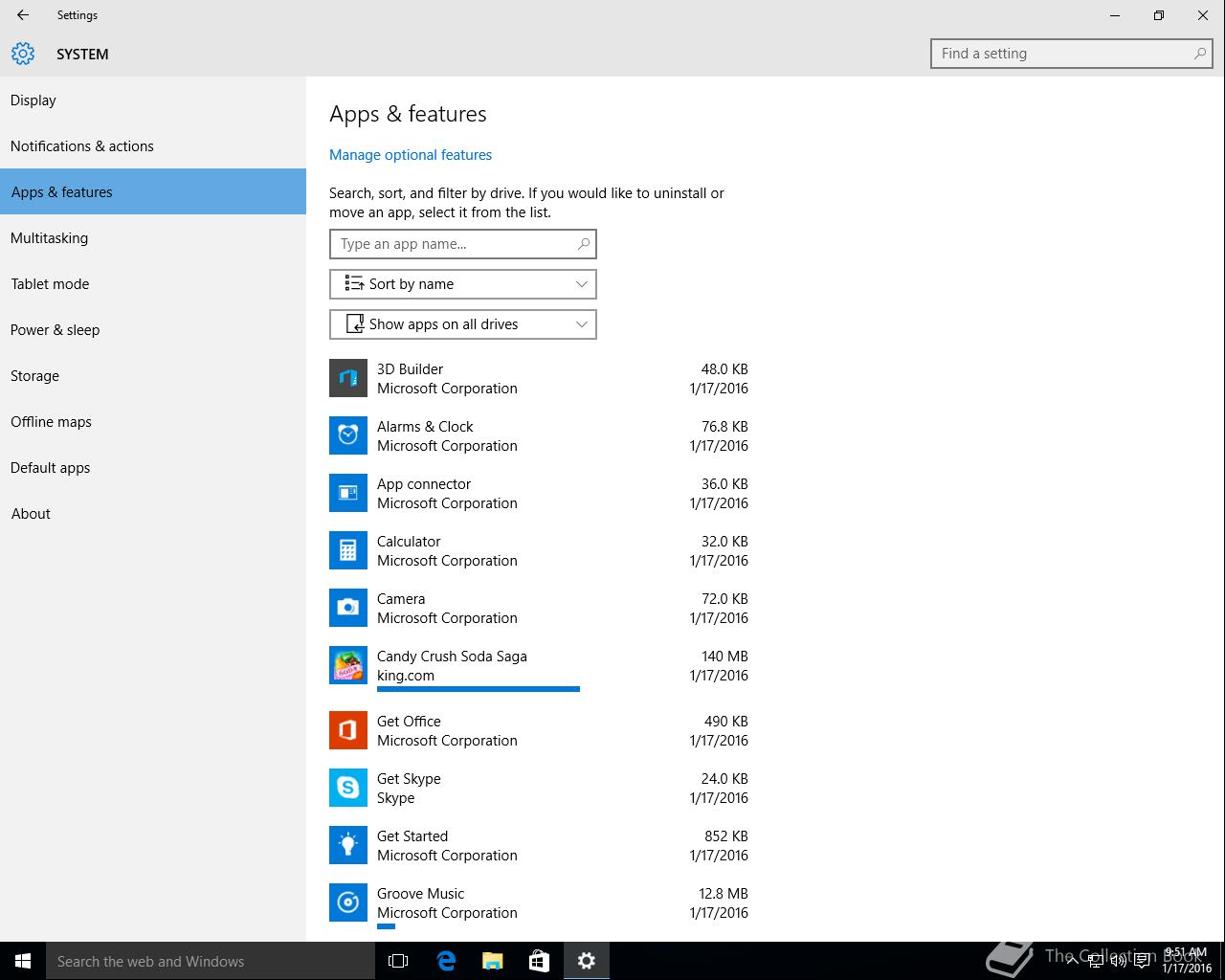Select the Get Started name

click(x=412, y=835)
